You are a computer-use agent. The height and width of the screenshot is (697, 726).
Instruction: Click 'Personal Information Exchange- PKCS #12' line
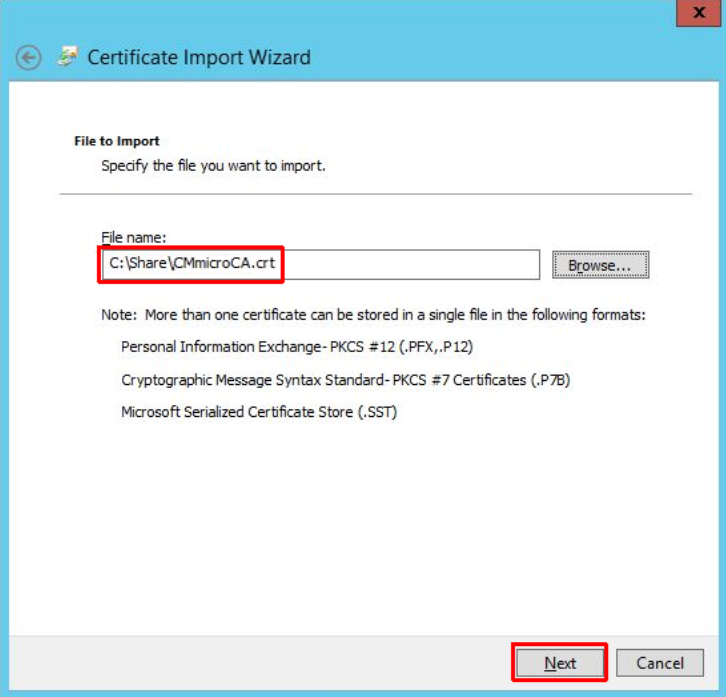point(297,347)
